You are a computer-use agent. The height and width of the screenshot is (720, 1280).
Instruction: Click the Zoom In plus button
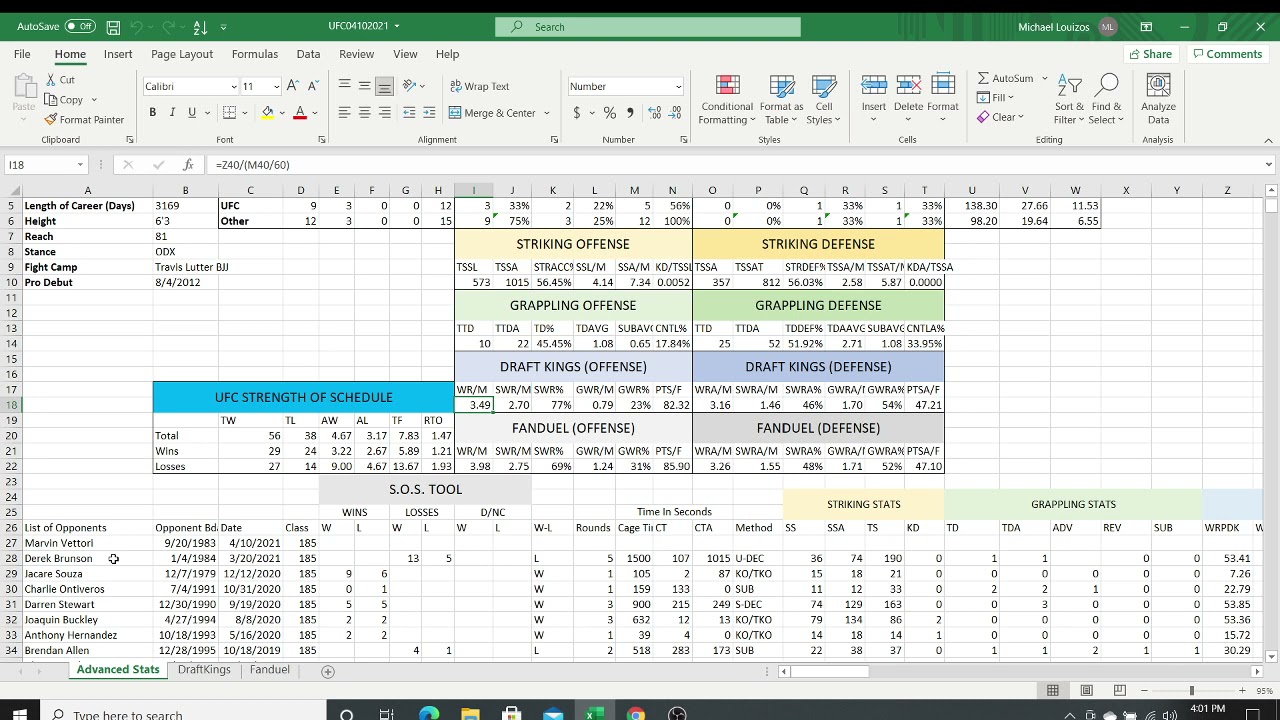[1242, 690]
